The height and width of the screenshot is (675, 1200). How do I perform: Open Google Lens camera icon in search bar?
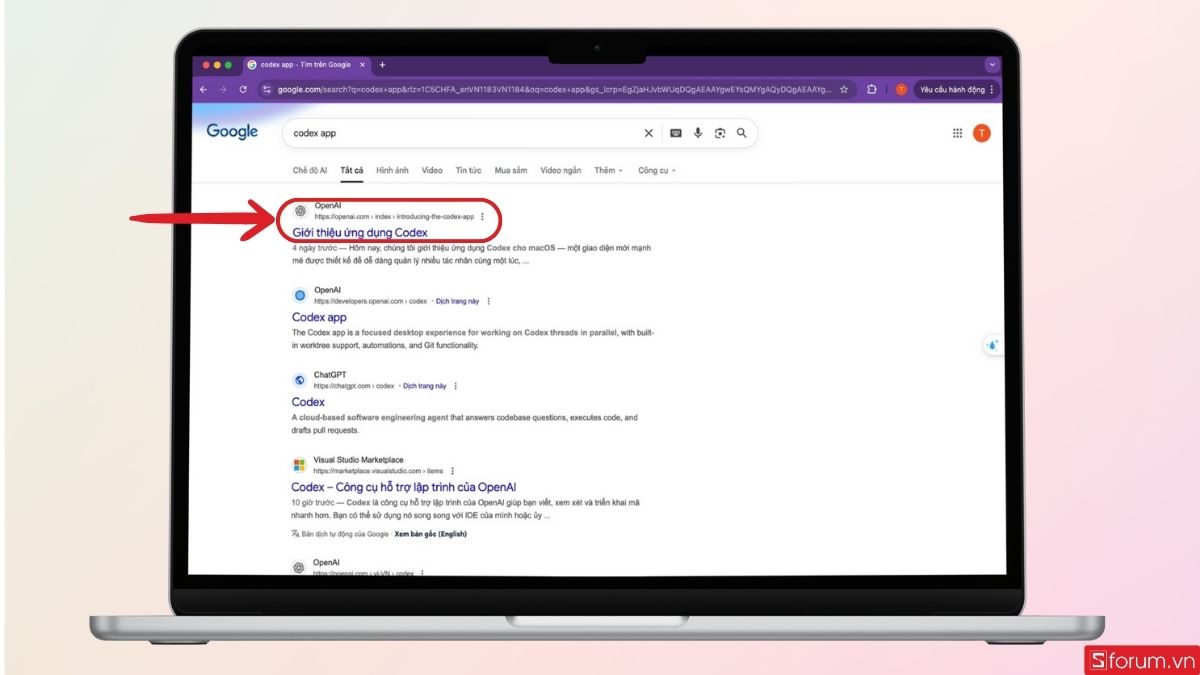pyautogui.click(x=720, y=132)
